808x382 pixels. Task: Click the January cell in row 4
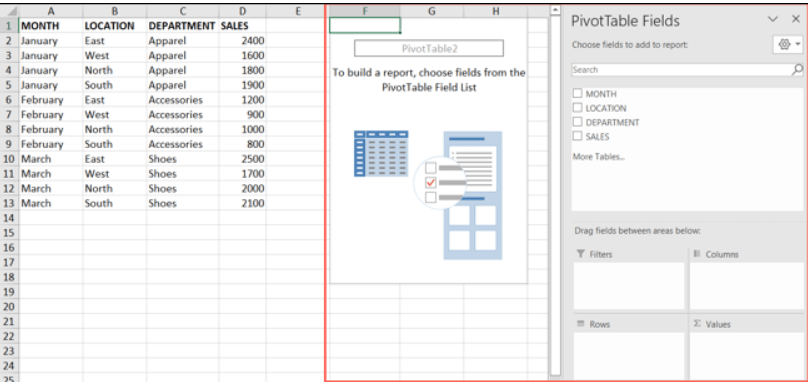(x=50, y=70)
